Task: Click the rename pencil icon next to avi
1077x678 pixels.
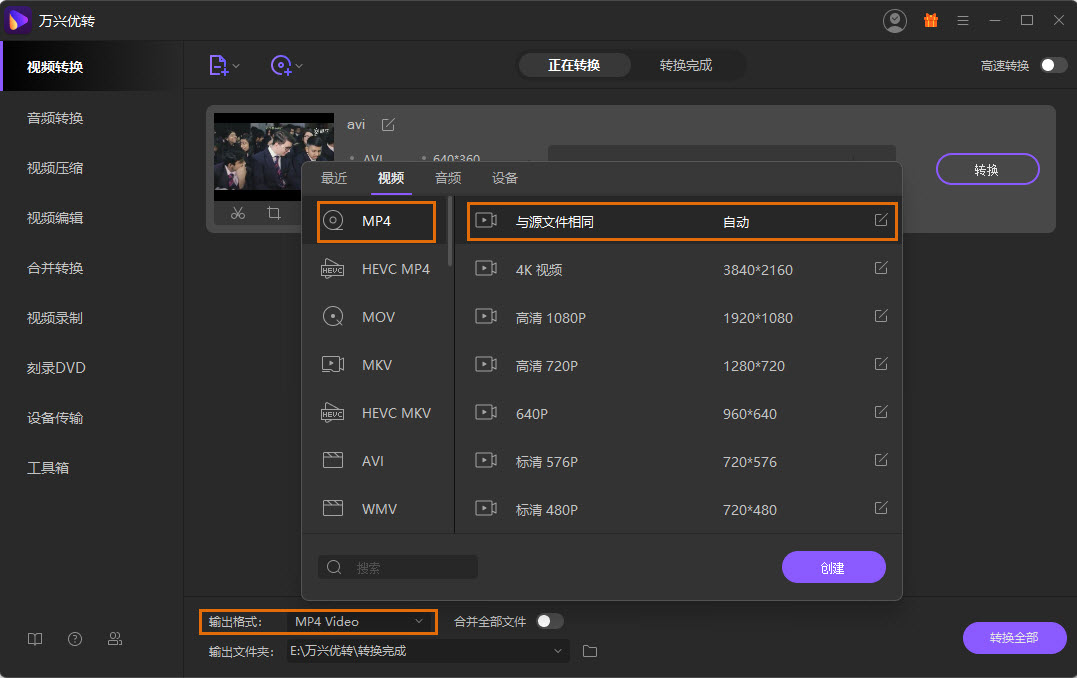Action: [387, 124]
